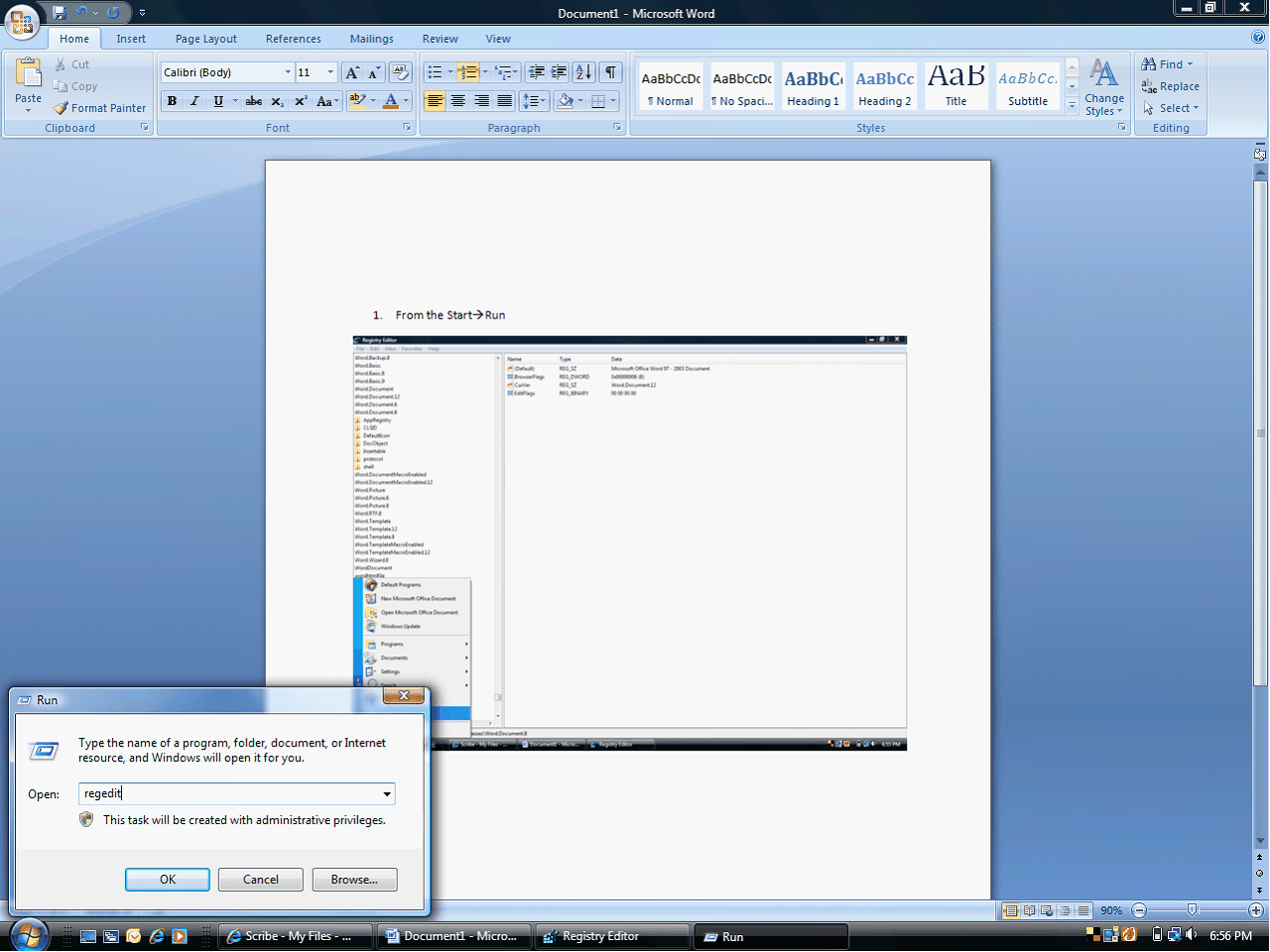Click OK in Run dialog

click(x=168, y=880)
